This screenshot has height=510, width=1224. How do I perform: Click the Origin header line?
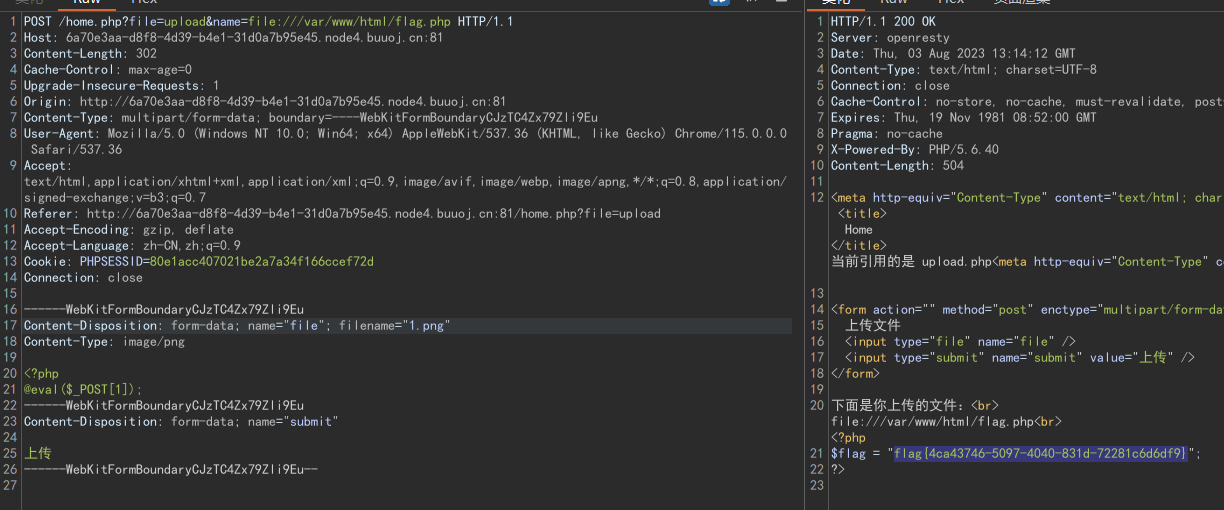(x=265, y=101)
